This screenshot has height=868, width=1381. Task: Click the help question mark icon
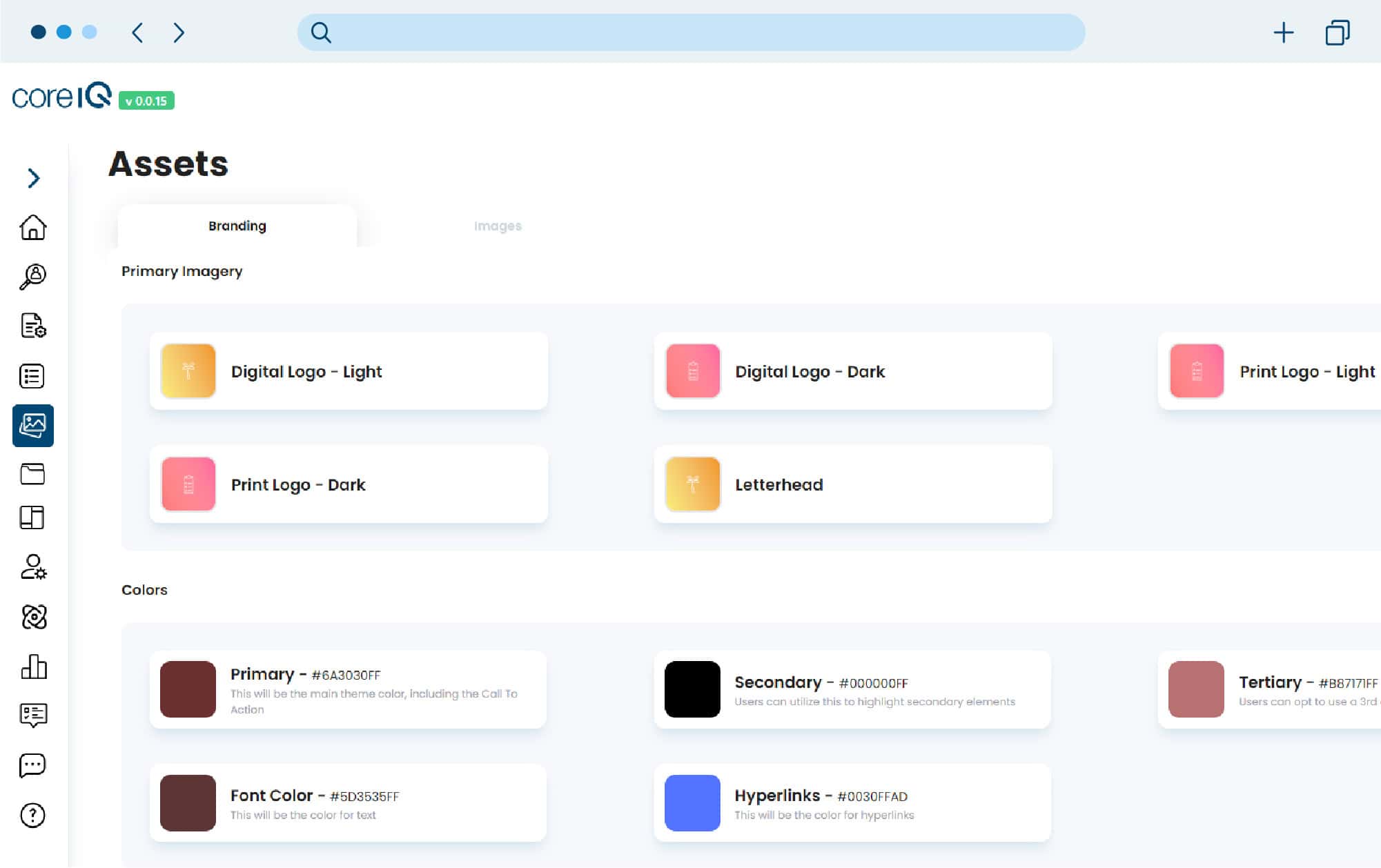[x=32, y=816]
